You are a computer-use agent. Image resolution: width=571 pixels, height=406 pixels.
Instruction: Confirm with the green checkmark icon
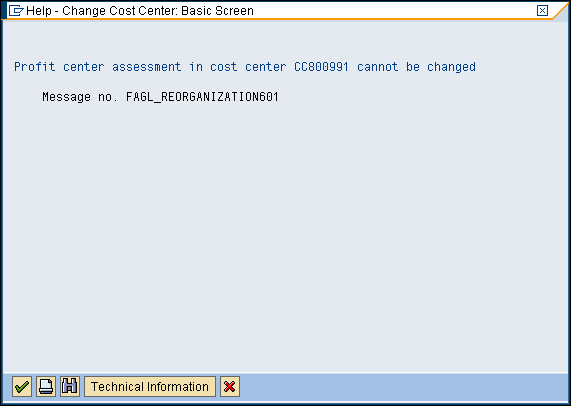[22, 386]
